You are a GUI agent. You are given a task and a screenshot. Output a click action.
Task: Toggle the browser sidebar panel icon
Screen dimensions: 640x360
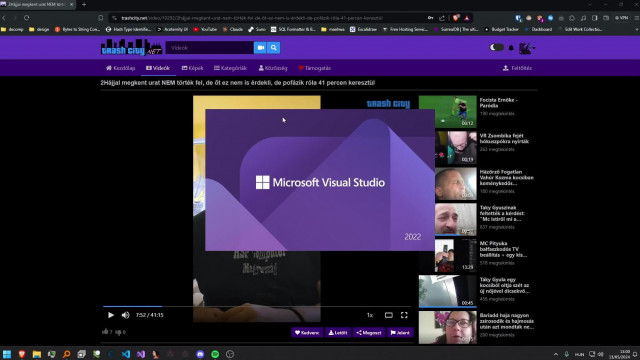[x=595, y=18]
